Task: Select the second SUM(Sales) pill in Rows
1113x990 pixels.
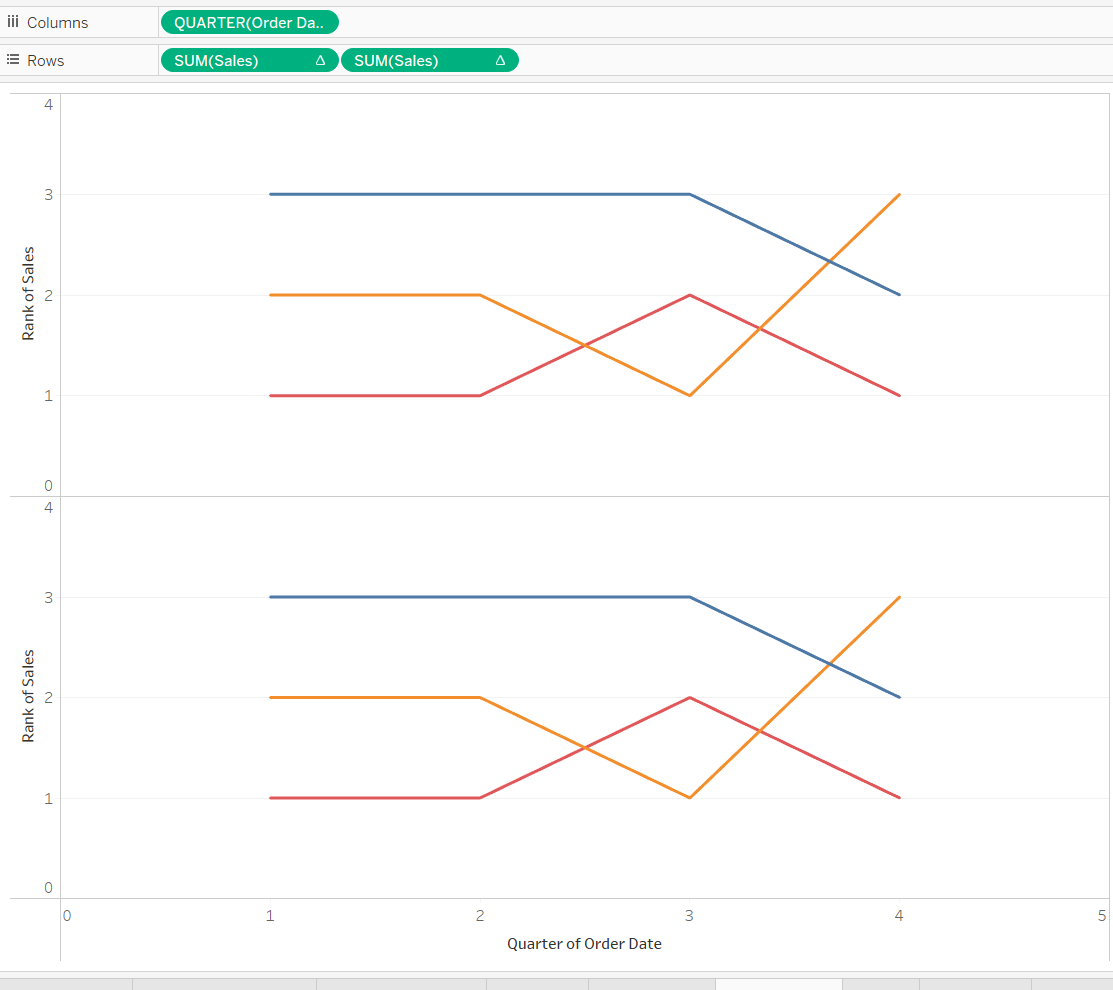Action: (429, 60)
